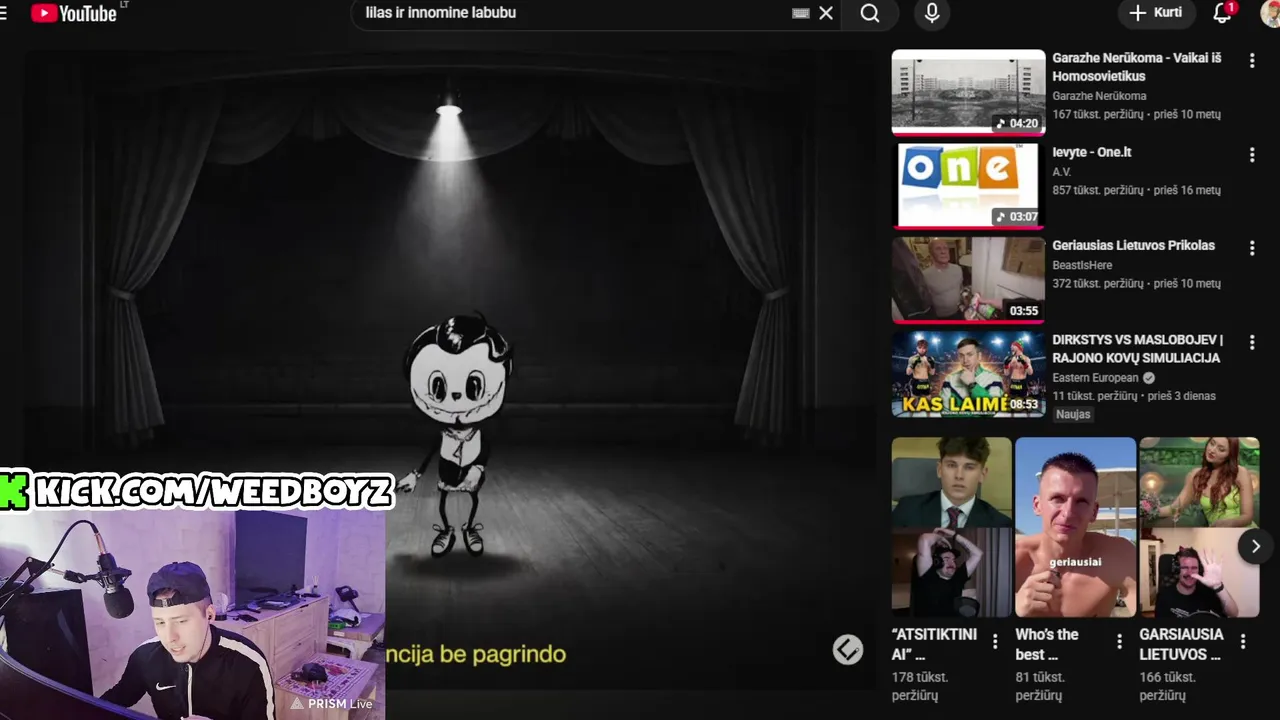
Task: Open options for Dirkstys vs Maslobojev video
Action: [1251, 343]
